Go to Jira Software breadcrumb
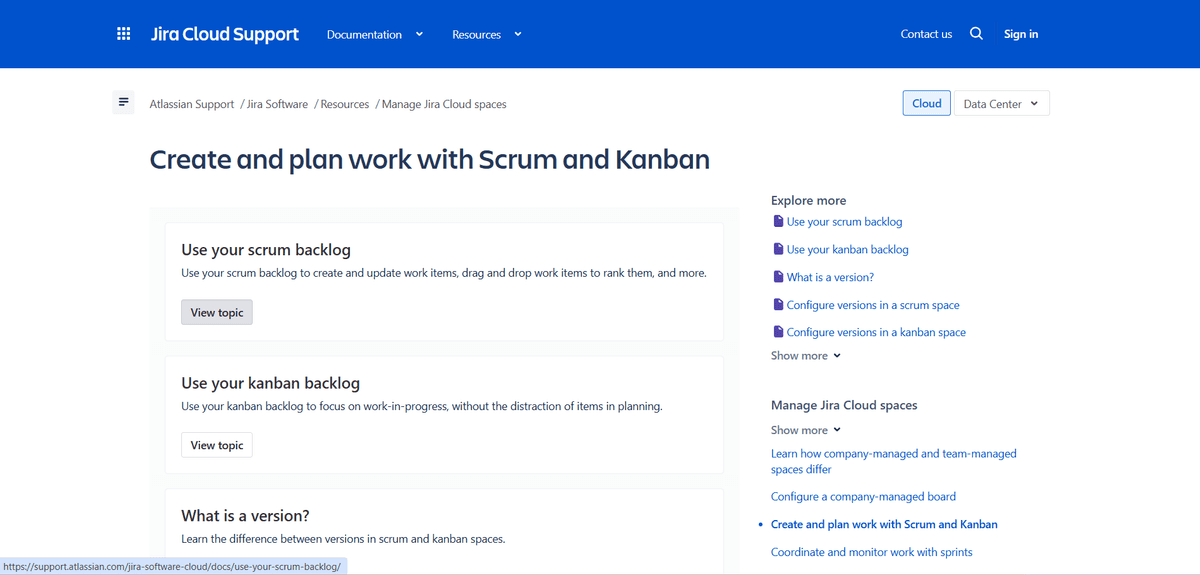 click(278, 104)
